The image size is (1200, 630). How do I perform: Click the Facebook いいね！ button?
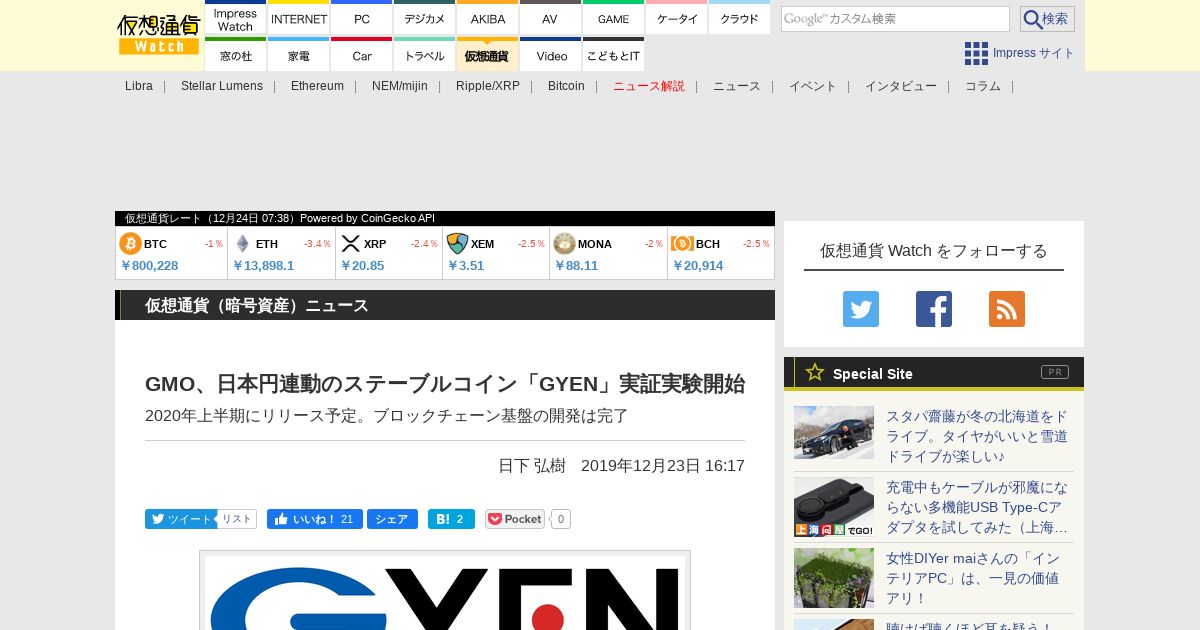pyautogui.click(x=315, y=519)
